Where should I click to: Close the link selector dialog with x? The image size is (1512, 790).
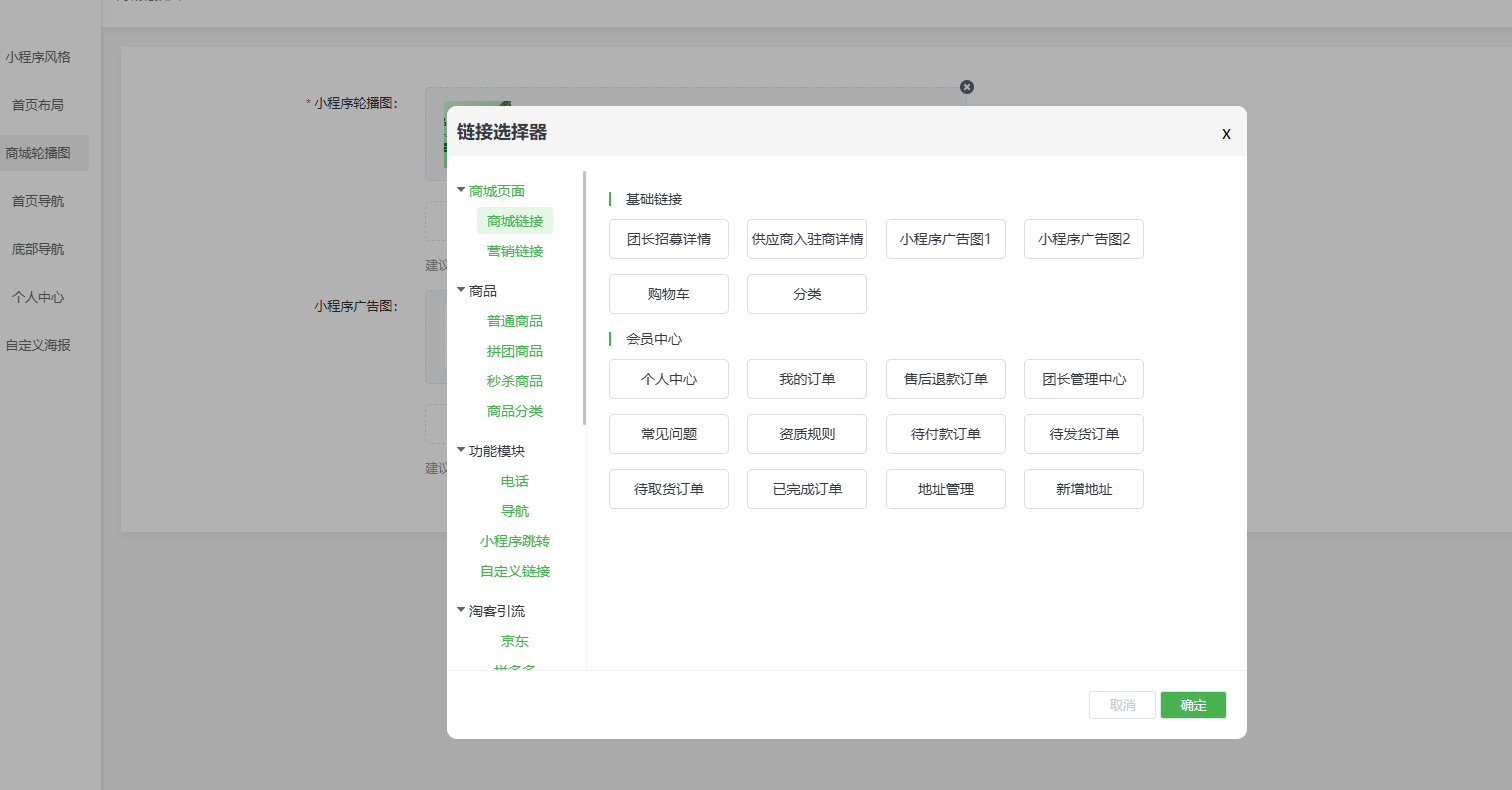(1226, 134)
